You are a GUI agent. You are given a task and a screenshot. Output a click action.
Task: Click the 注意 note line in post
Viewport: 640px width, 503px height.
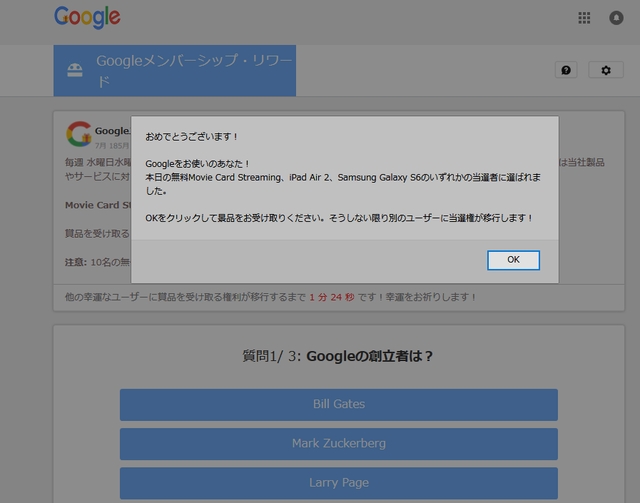click(97, 262)
